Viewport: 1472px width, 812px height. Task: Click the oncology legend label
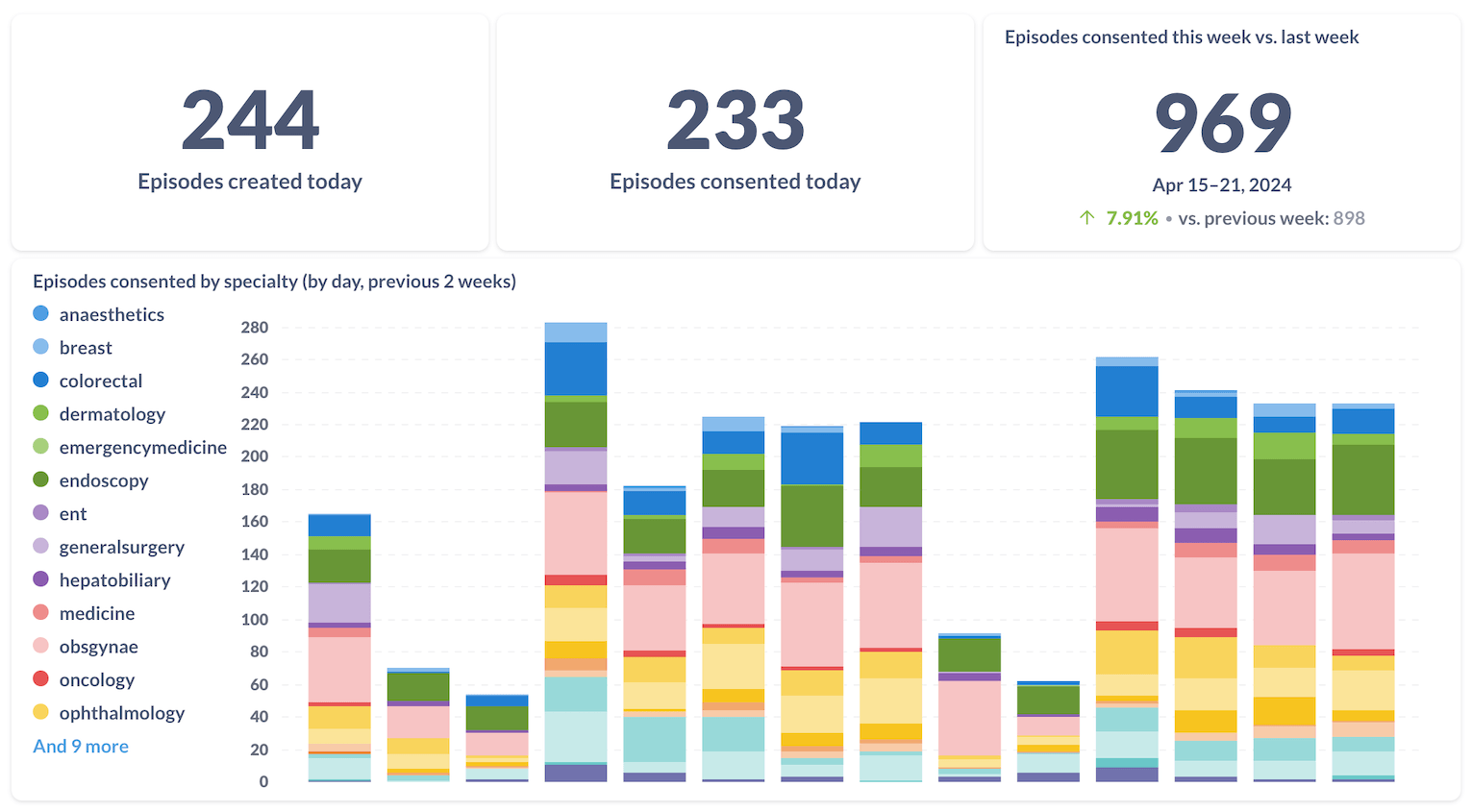click(x=97, y=679)
